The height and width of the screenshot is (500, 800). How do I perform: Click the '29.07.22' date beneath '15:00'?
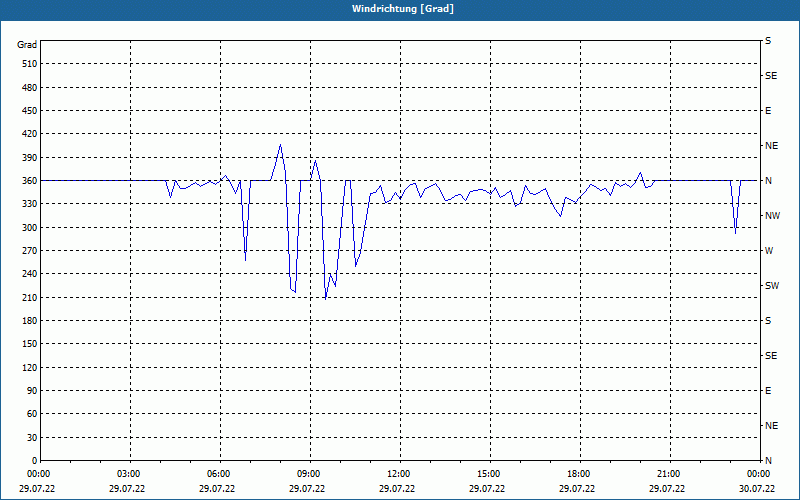pyautogui.click(x=487, y=489)
